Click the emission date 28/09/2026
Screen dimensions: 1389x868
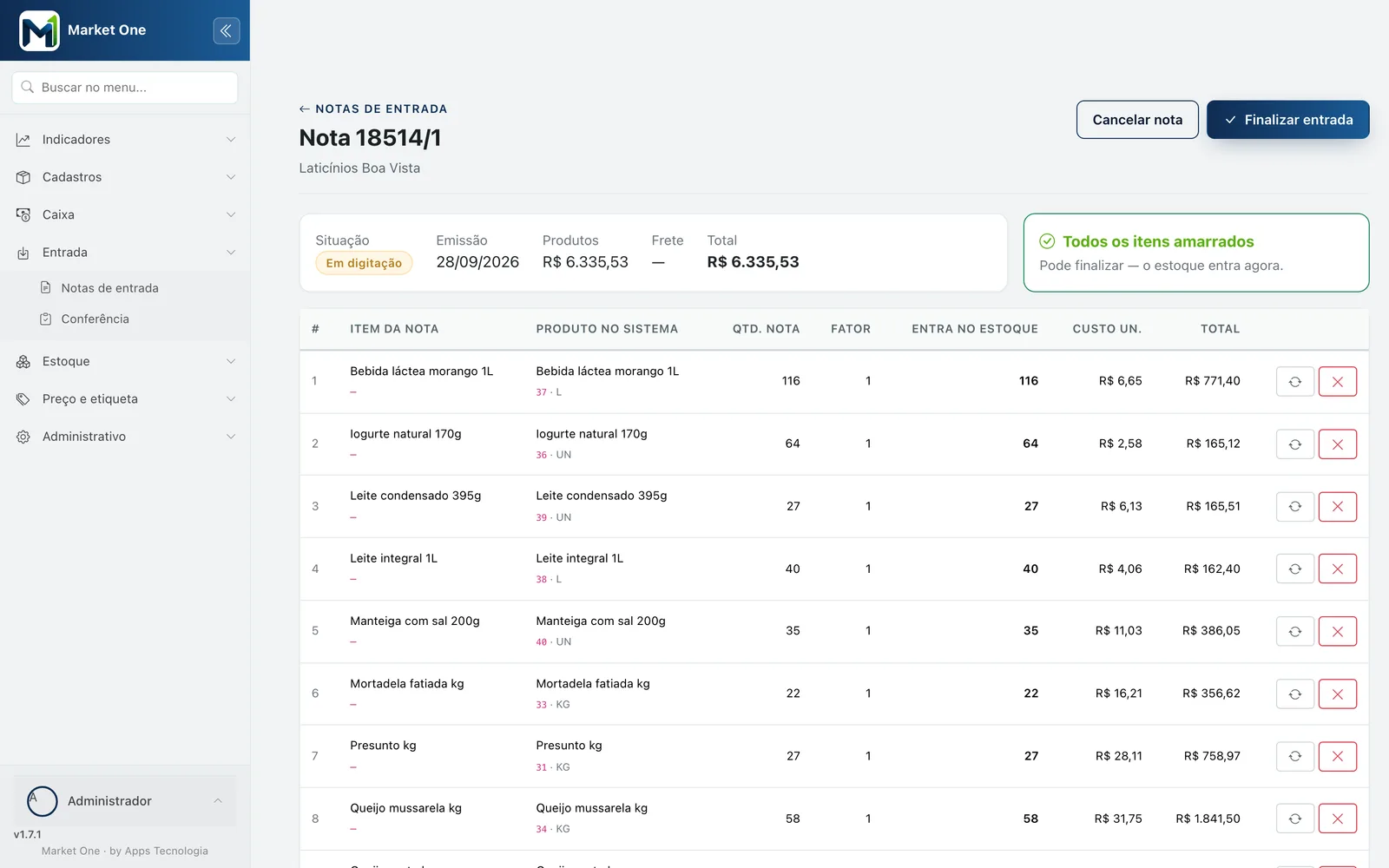[x=477, y=262]
